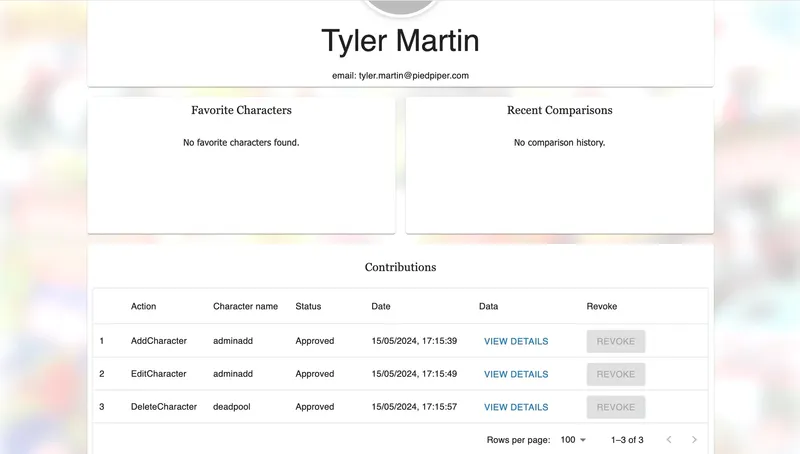Select the AddCharacter action cell

159,341
